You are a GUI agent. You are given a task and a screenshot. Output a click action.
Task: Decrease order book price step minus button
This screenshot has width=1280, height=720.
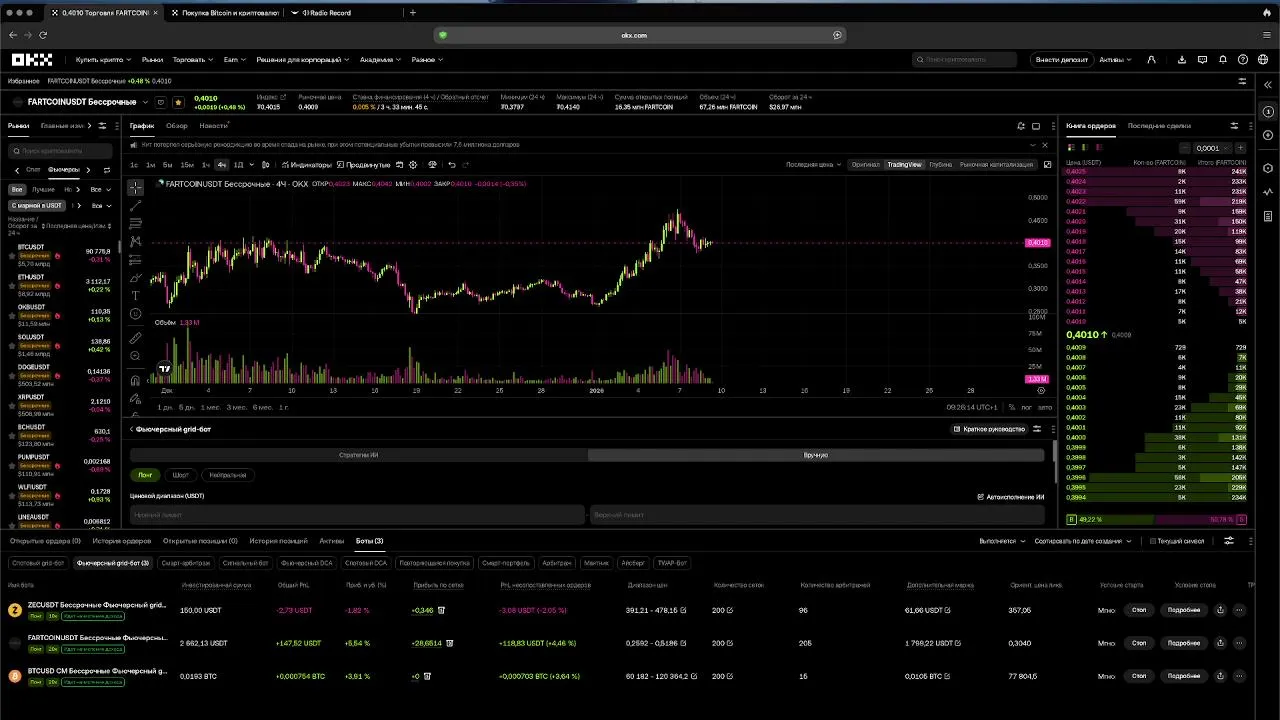click(1185, 148)
